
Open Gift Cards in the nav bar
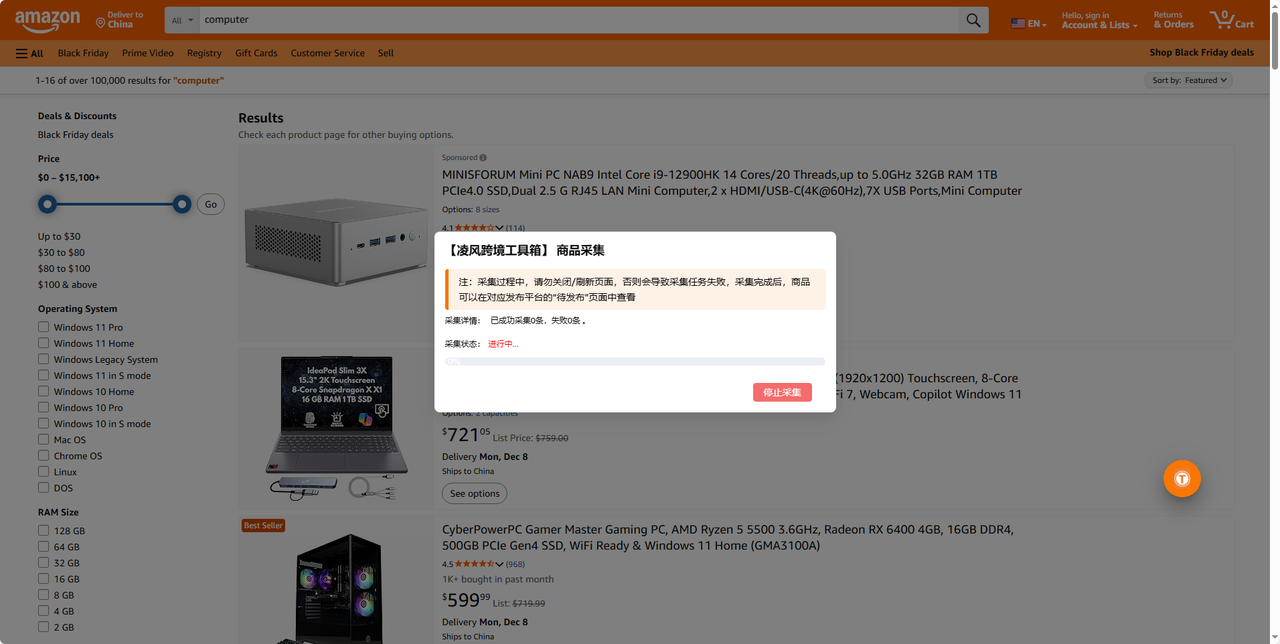coord(256,53)
